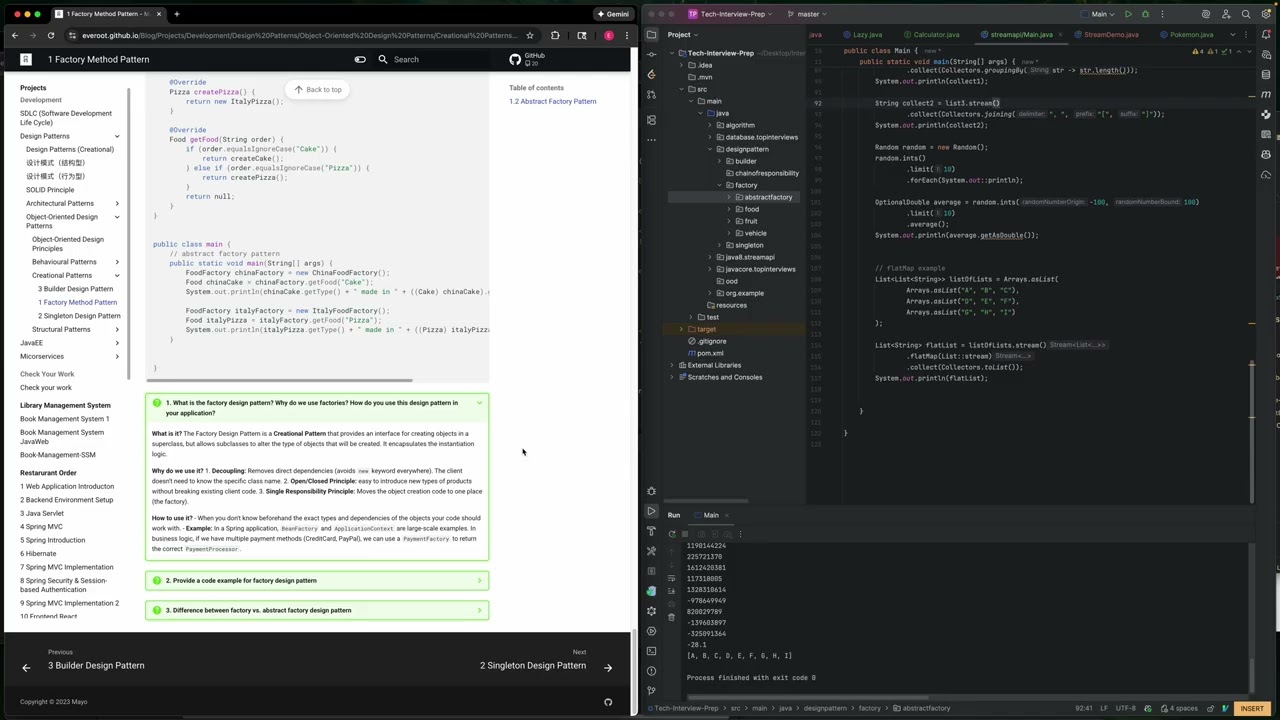This screenshot has height=720, width=1280.
Task: Switch to the Calculator.java editor tab
Action: coord(930,35)
